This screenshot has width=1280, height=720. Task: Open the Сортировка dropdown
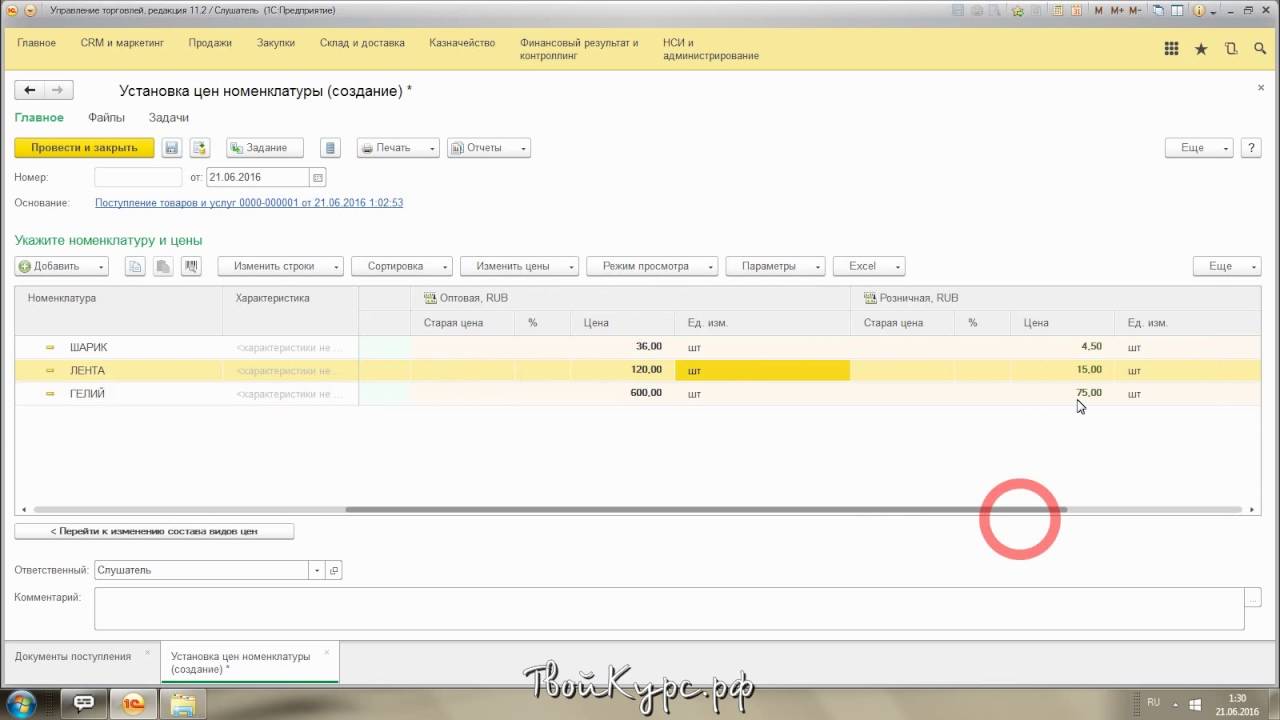click(401, 267)
